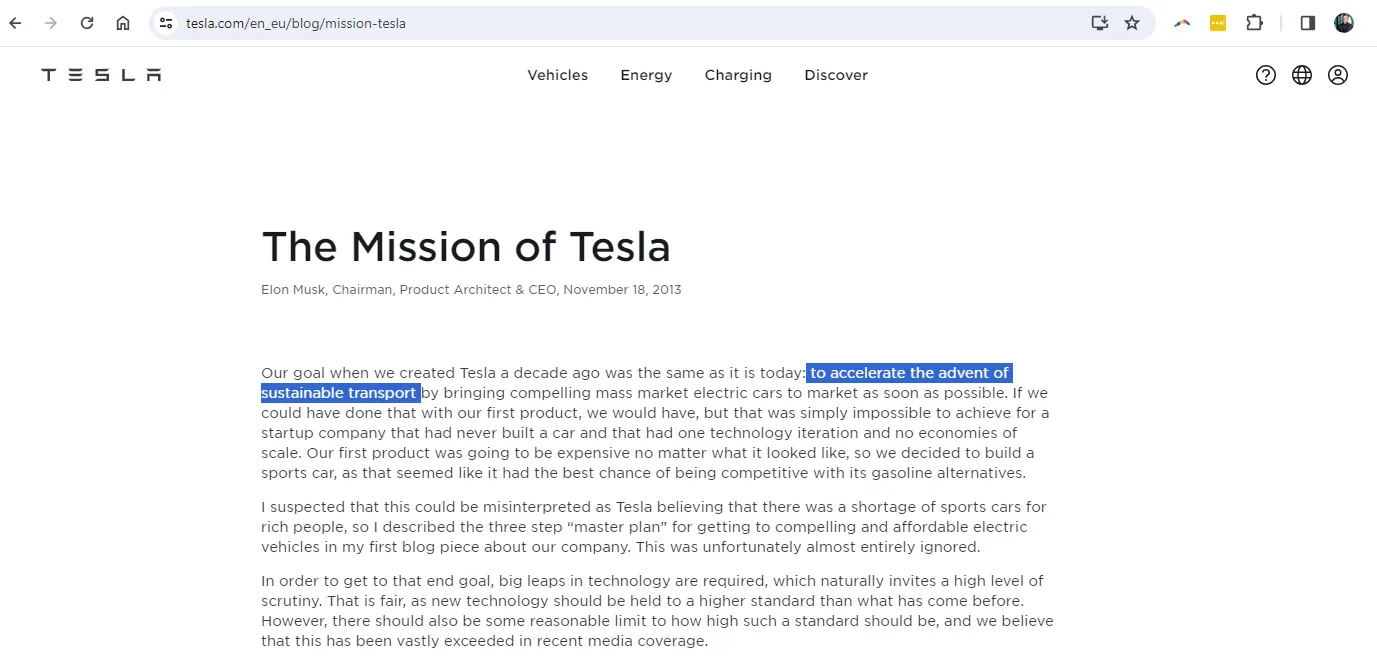Click the paragraph starting 'In order to get'
This screenshot has height=660, width=1377.
657,611
